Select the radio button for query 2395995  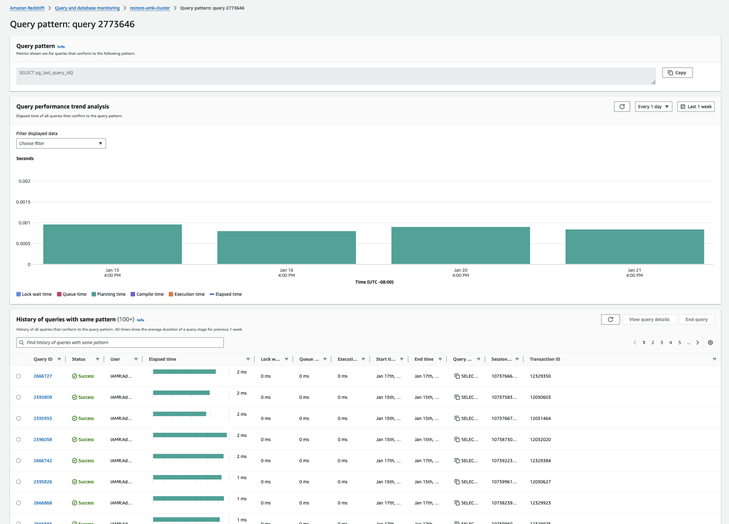tap(18, 418)
